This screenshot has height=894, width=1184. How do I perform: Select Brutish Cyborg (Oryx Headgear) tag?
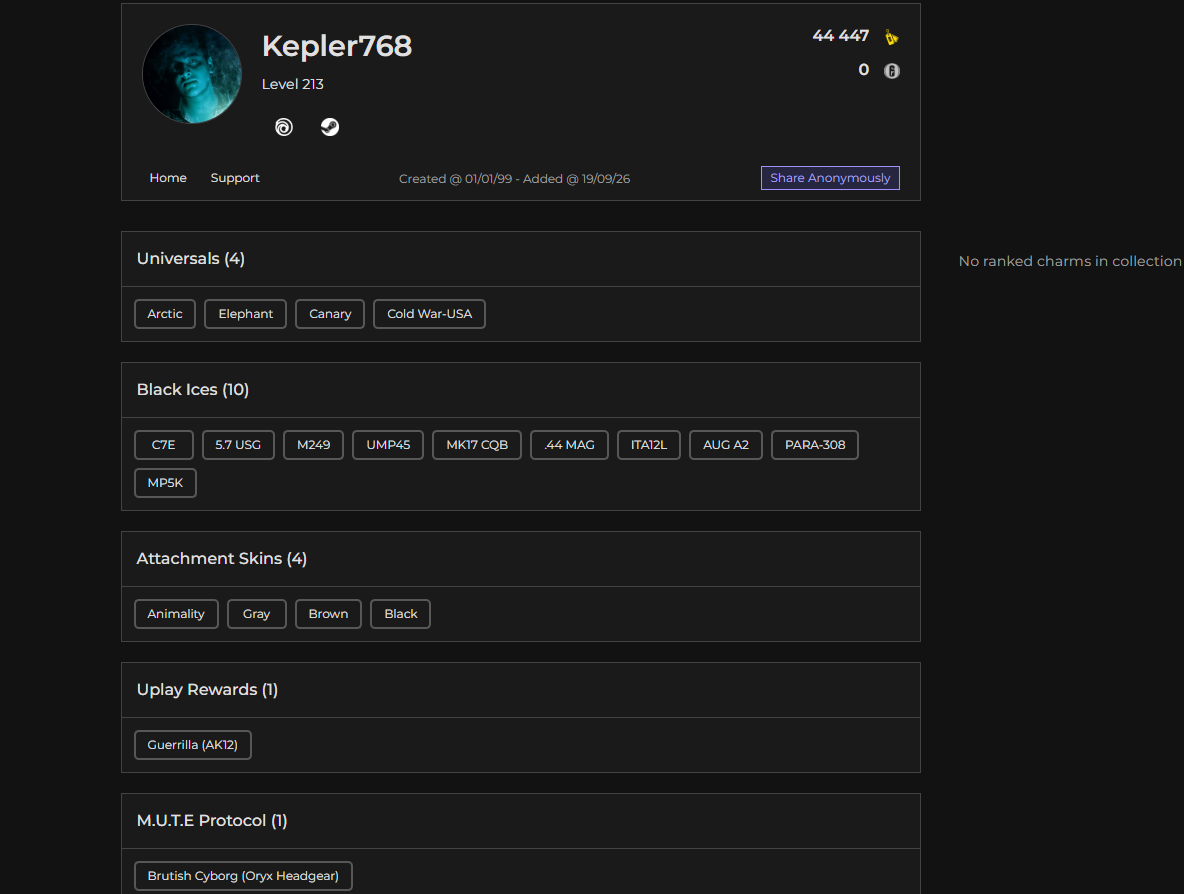(x=243, y=876)
